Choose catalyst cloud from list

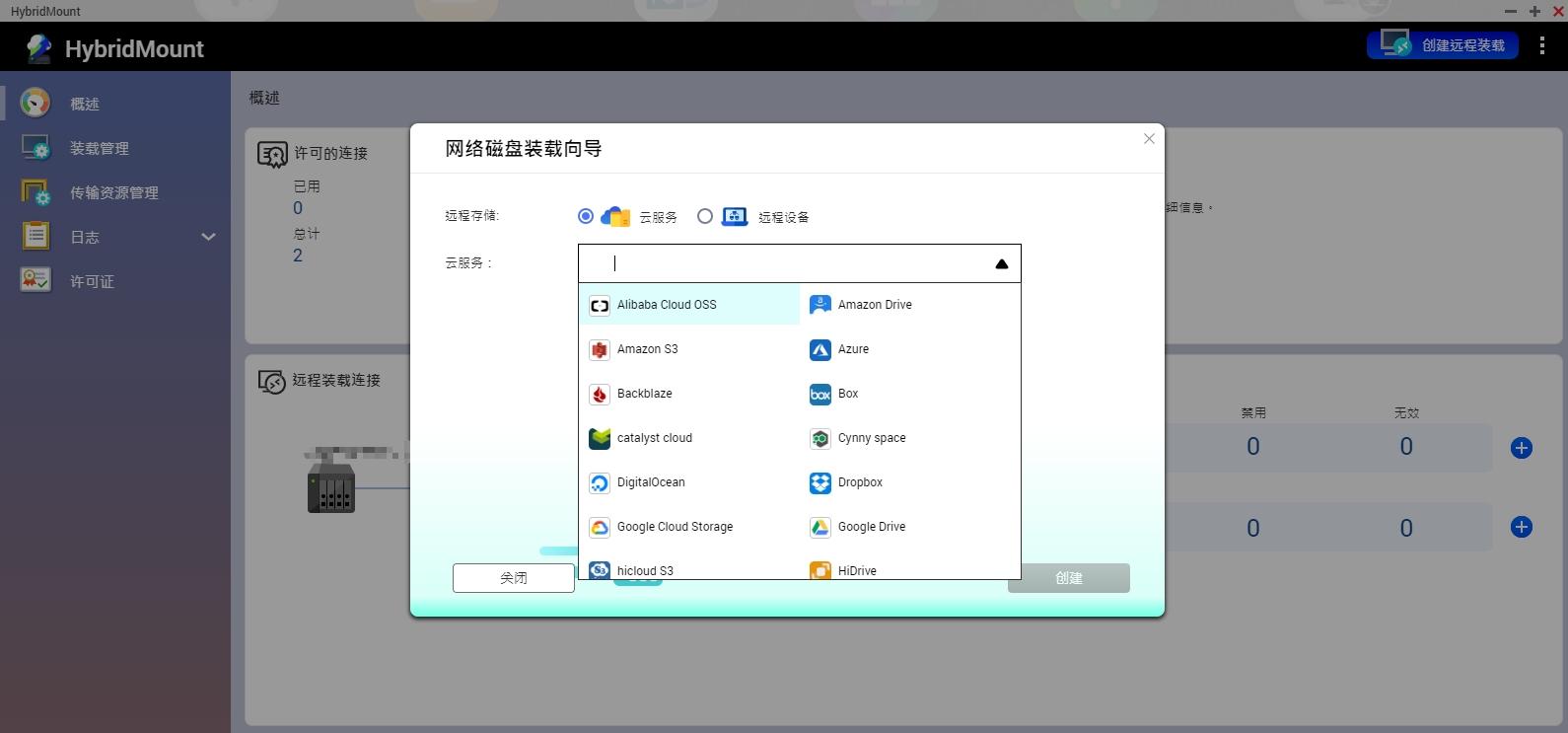tap(689, 438)
